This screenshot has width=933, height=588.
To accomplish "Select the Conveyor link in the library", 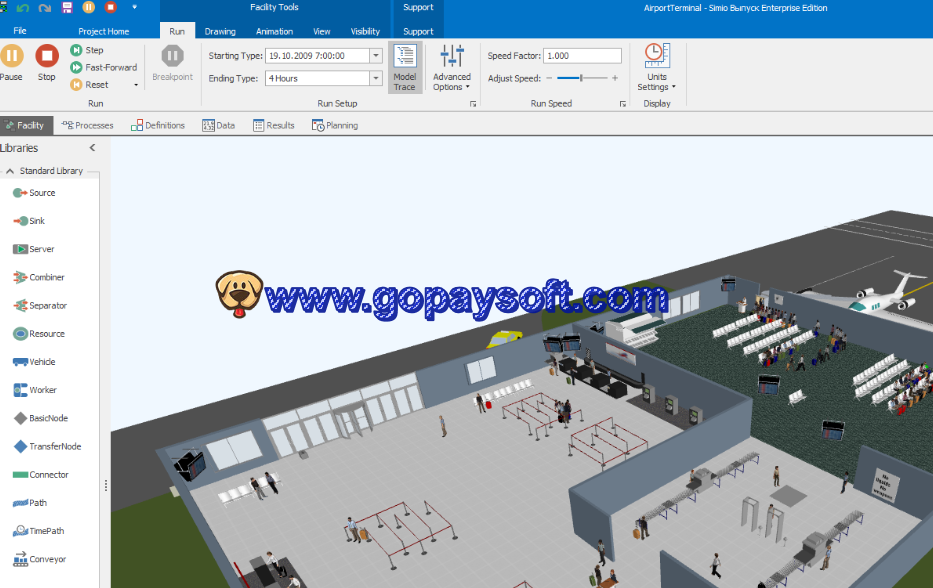I will [x=39, y=559].
